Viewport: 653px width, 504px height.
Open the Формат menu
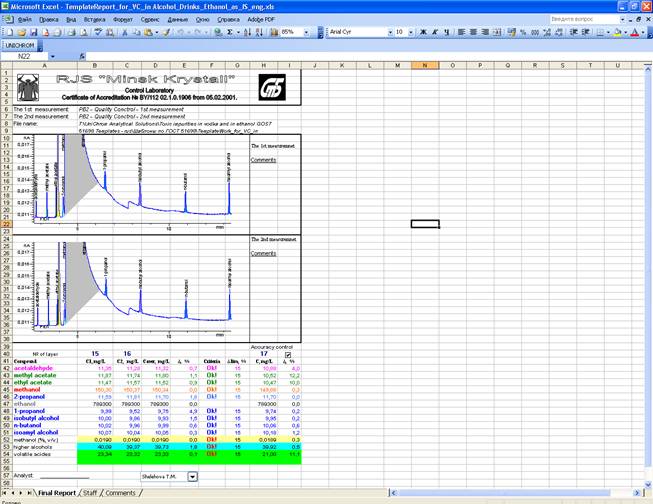pyautogui.click(x=123, y=19)
